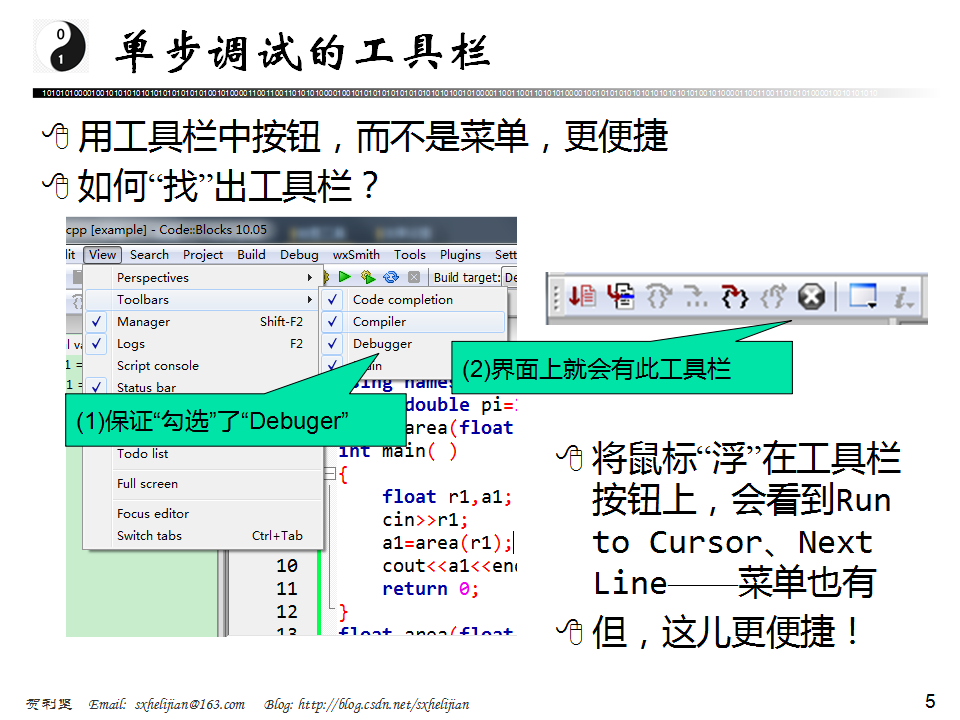Click the gray Abort build icon
Screen dimensions: 960x720
pyautogui.click(x=414, y=277)
